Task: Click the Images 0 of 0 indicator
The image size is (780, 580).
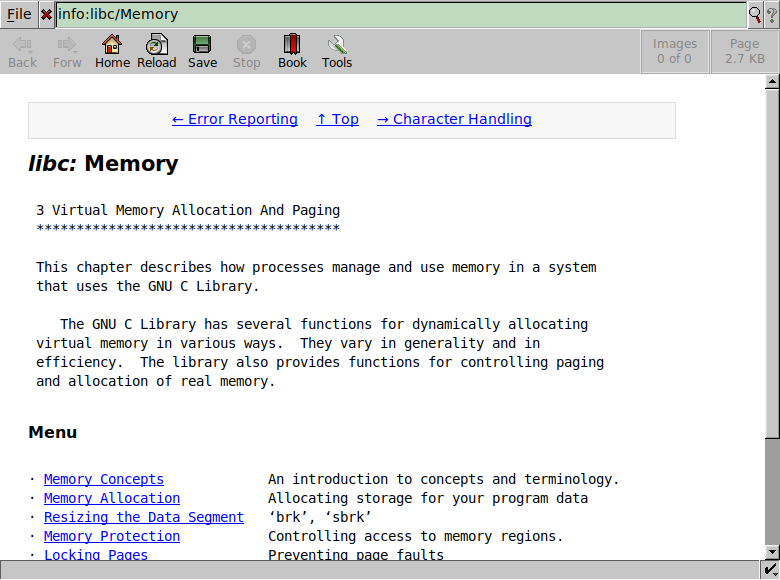Action: click(x=675, y=52)
